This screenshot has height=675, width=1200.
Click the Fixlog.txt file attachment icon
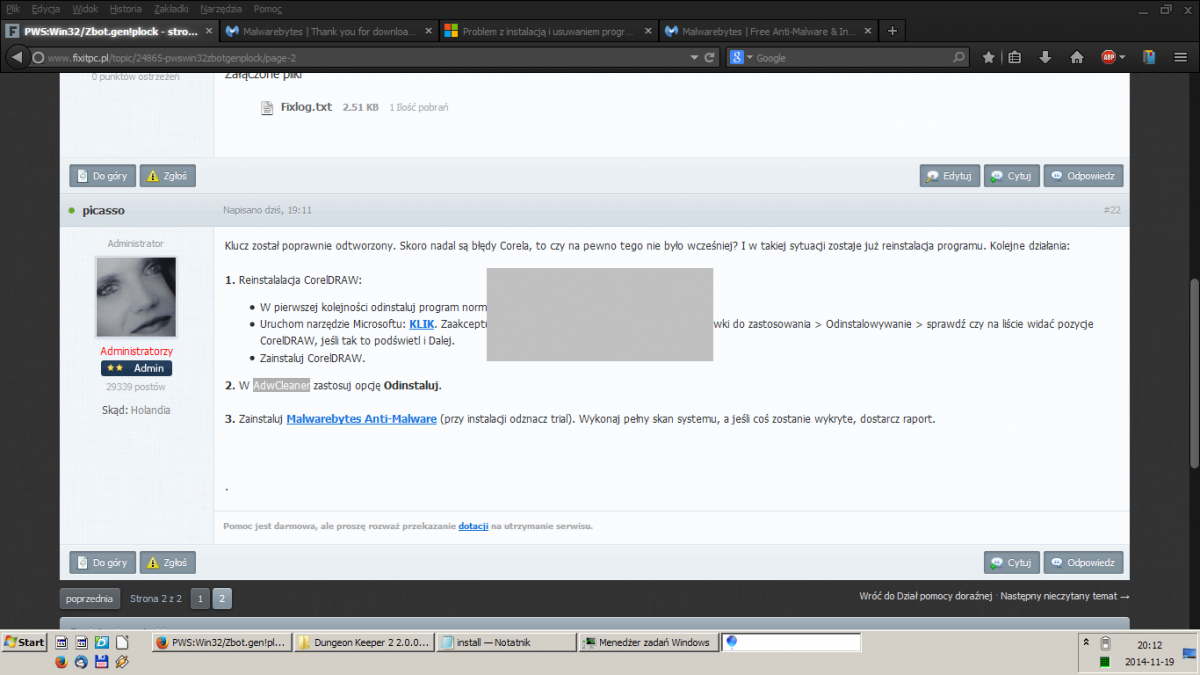click(x=267, y=107)
